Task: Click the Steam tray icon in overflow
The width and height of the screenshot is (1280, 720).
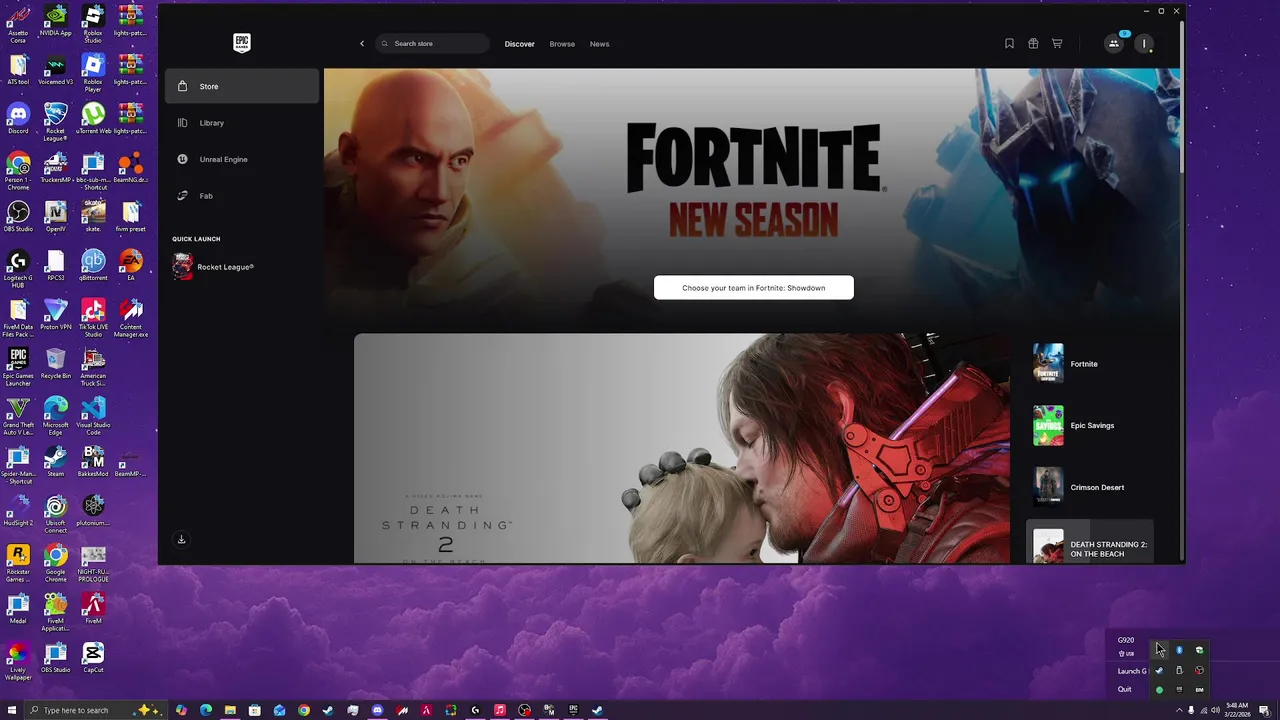Action: click(1159, 670)
